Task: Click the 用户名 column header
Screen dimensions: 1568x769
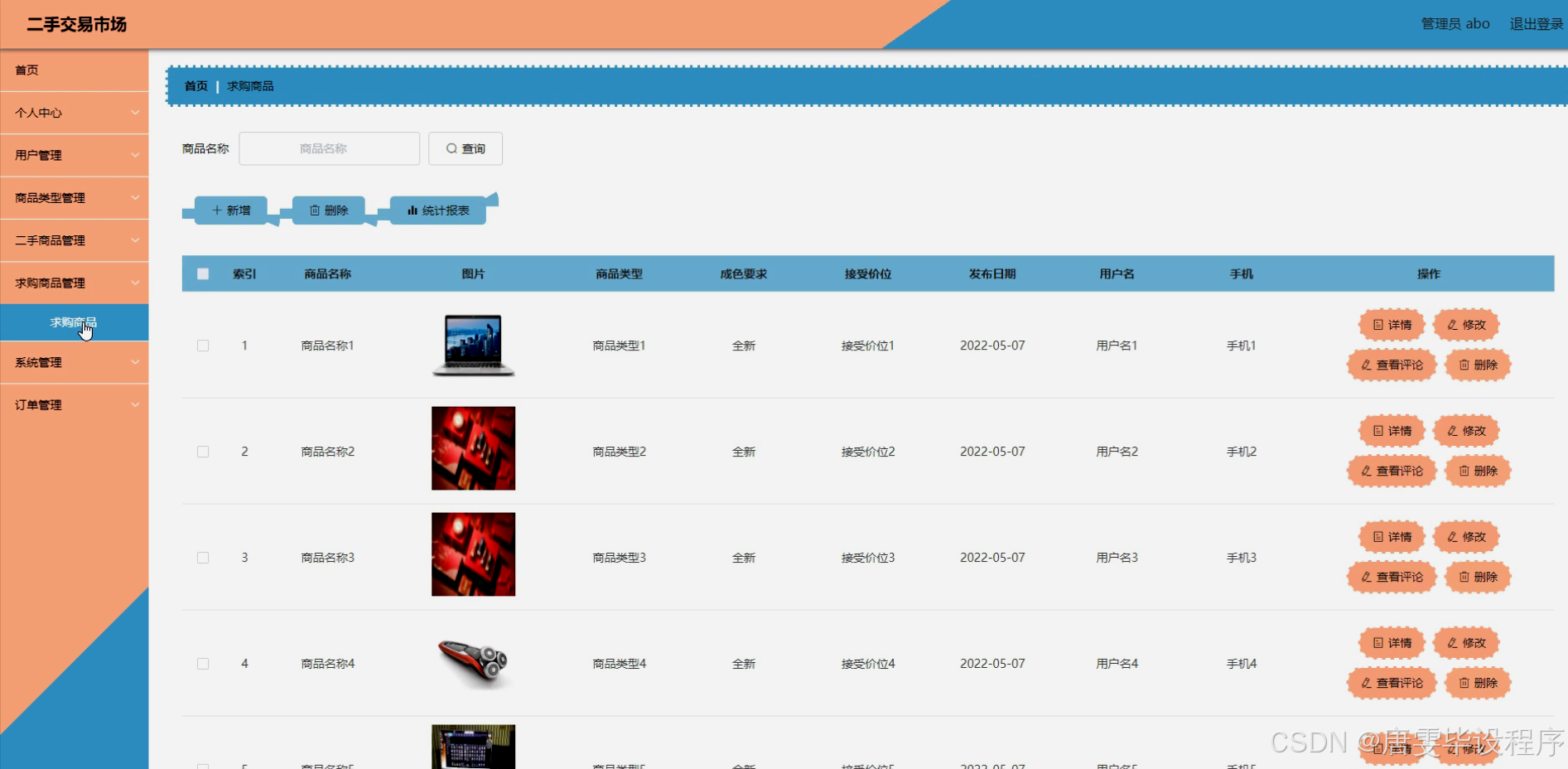Action: tap(1117, 274)
